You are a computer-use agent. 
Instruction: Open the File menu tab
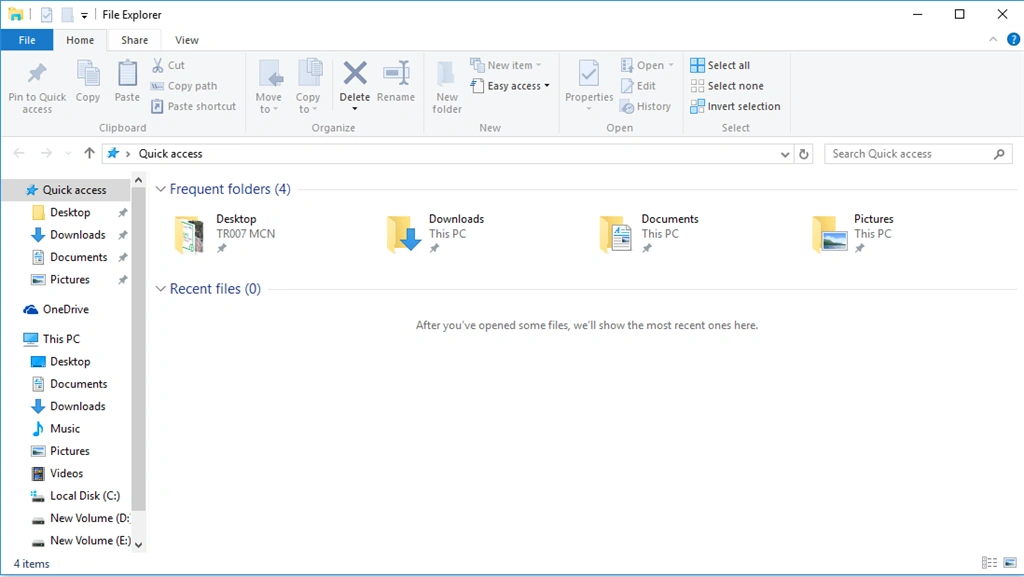(27, 40)
